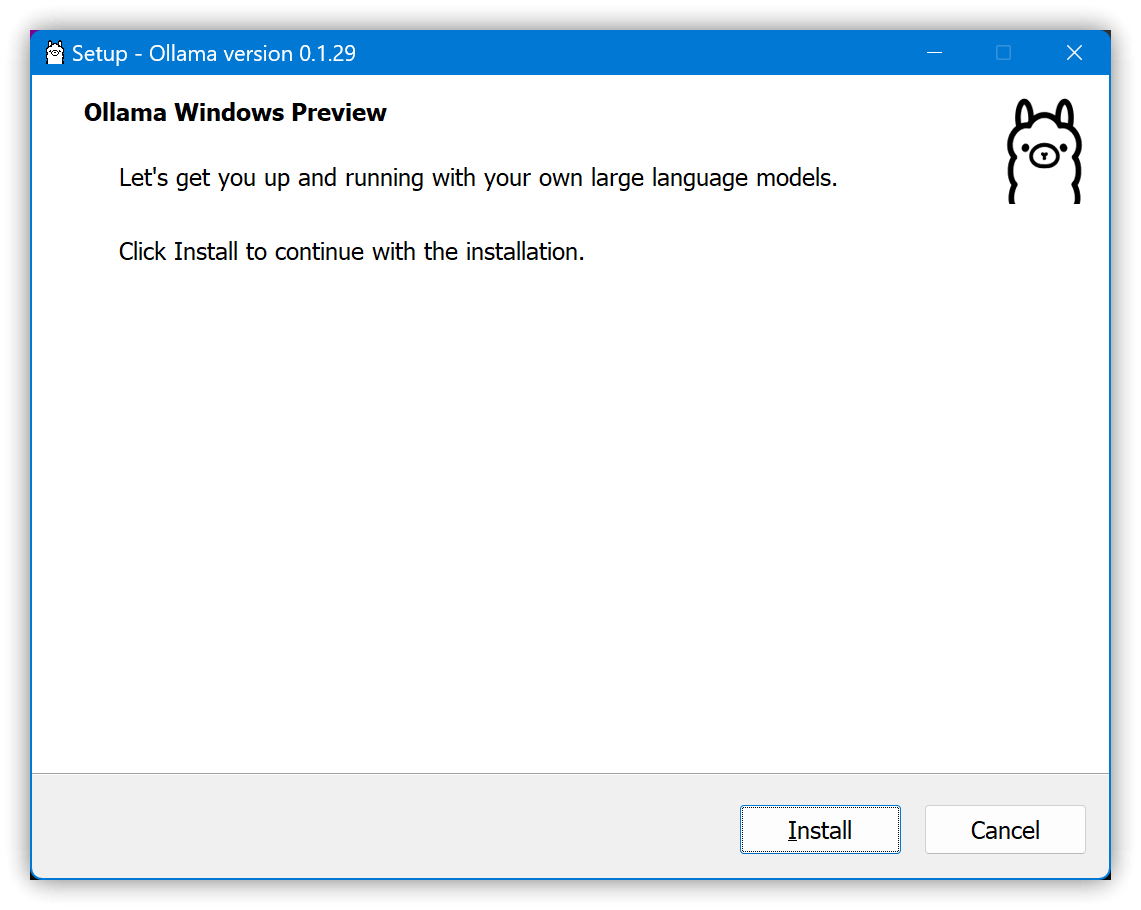Cancel the Ollama setup

coord(1005,829)
